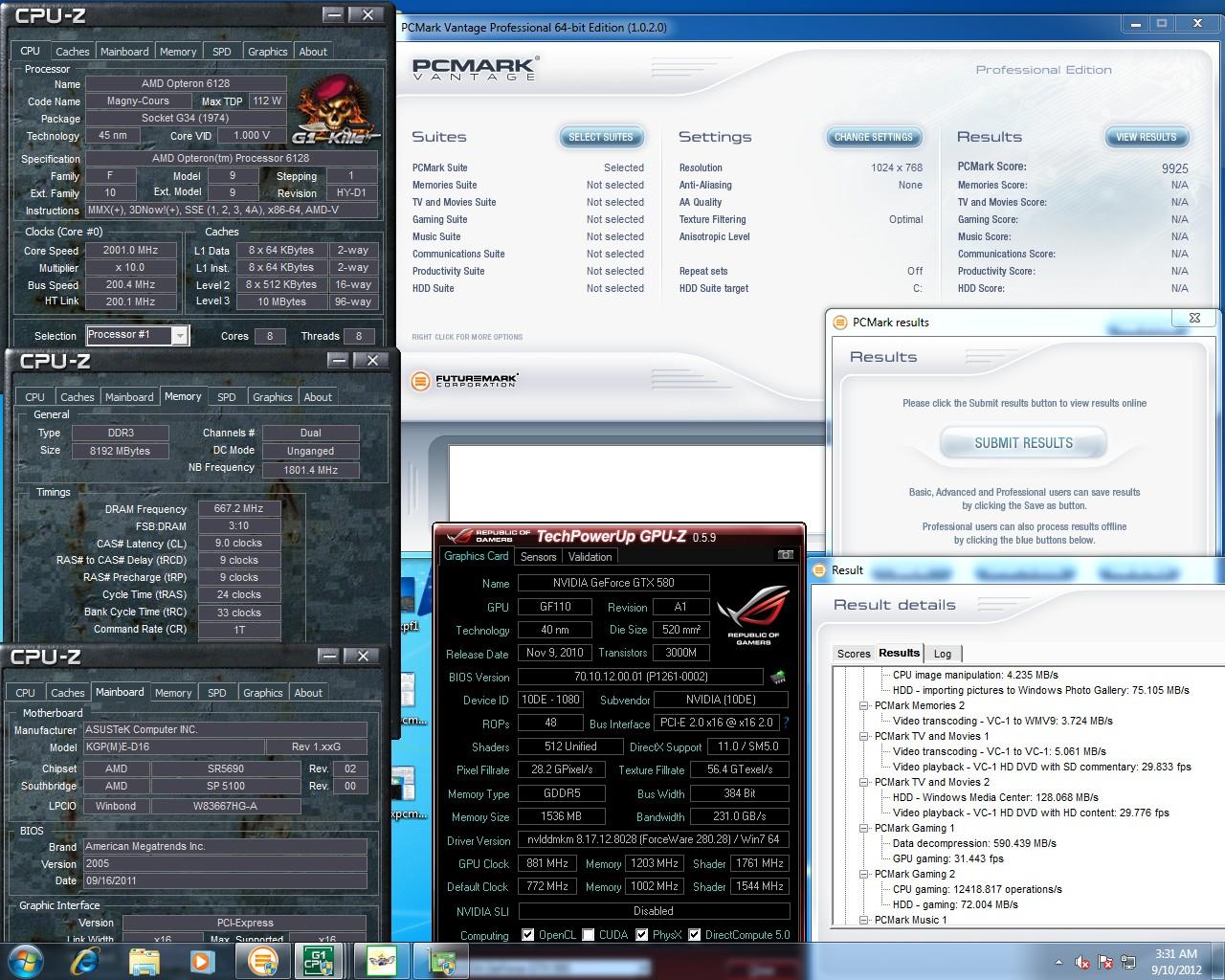Open Windows Explorer folder icon in taskbar
The image size is (1225, 980).
pos(144,961)
